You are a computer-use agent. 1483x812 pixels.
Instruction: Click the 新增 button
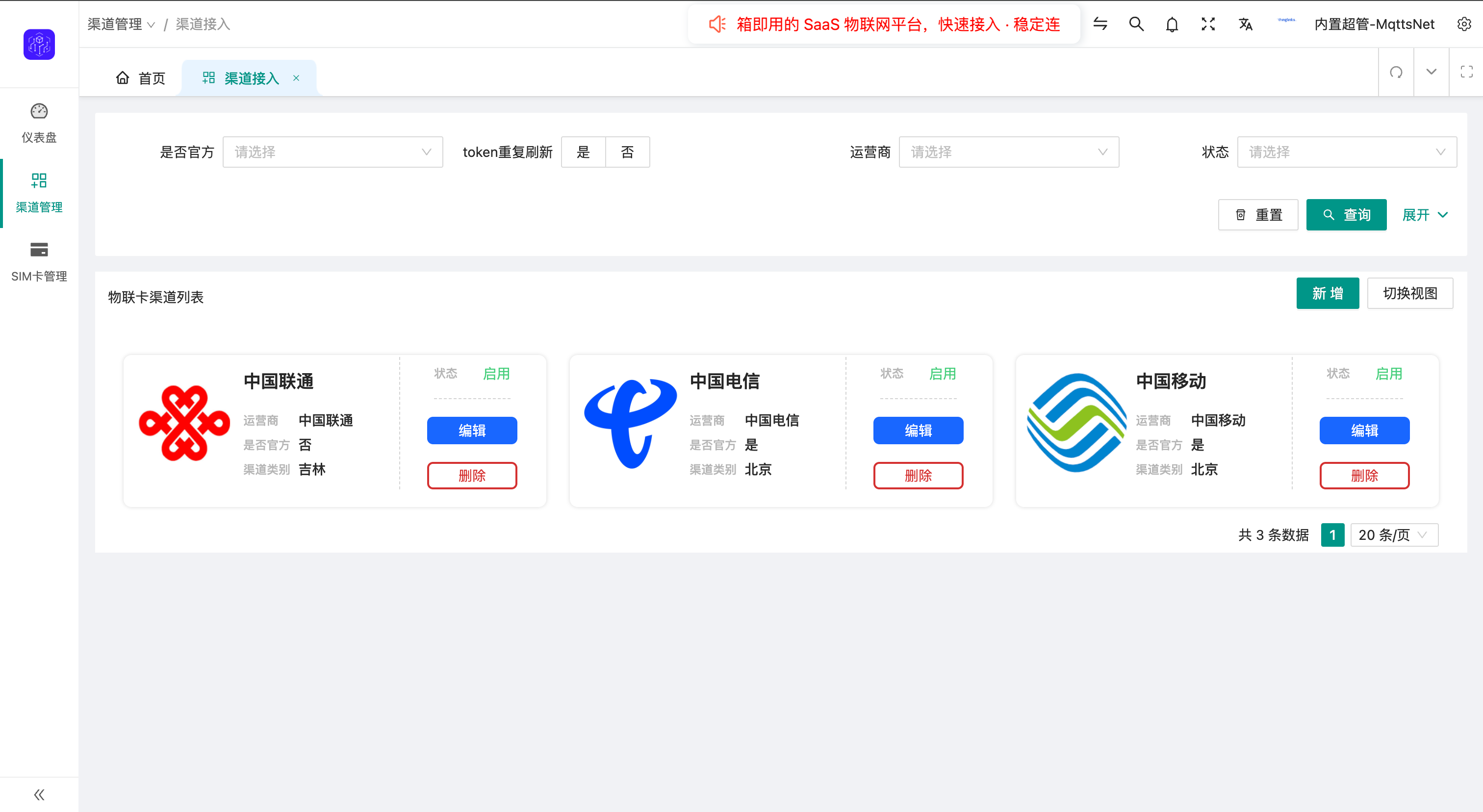coord(1328,293)
